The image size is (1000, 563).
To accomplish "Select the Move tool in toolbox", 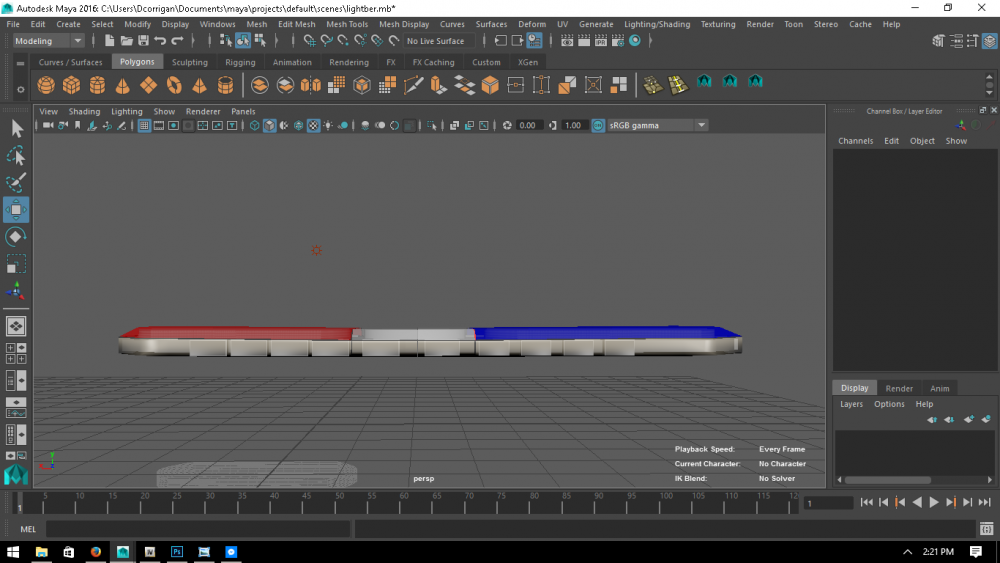I will [16, 210].
